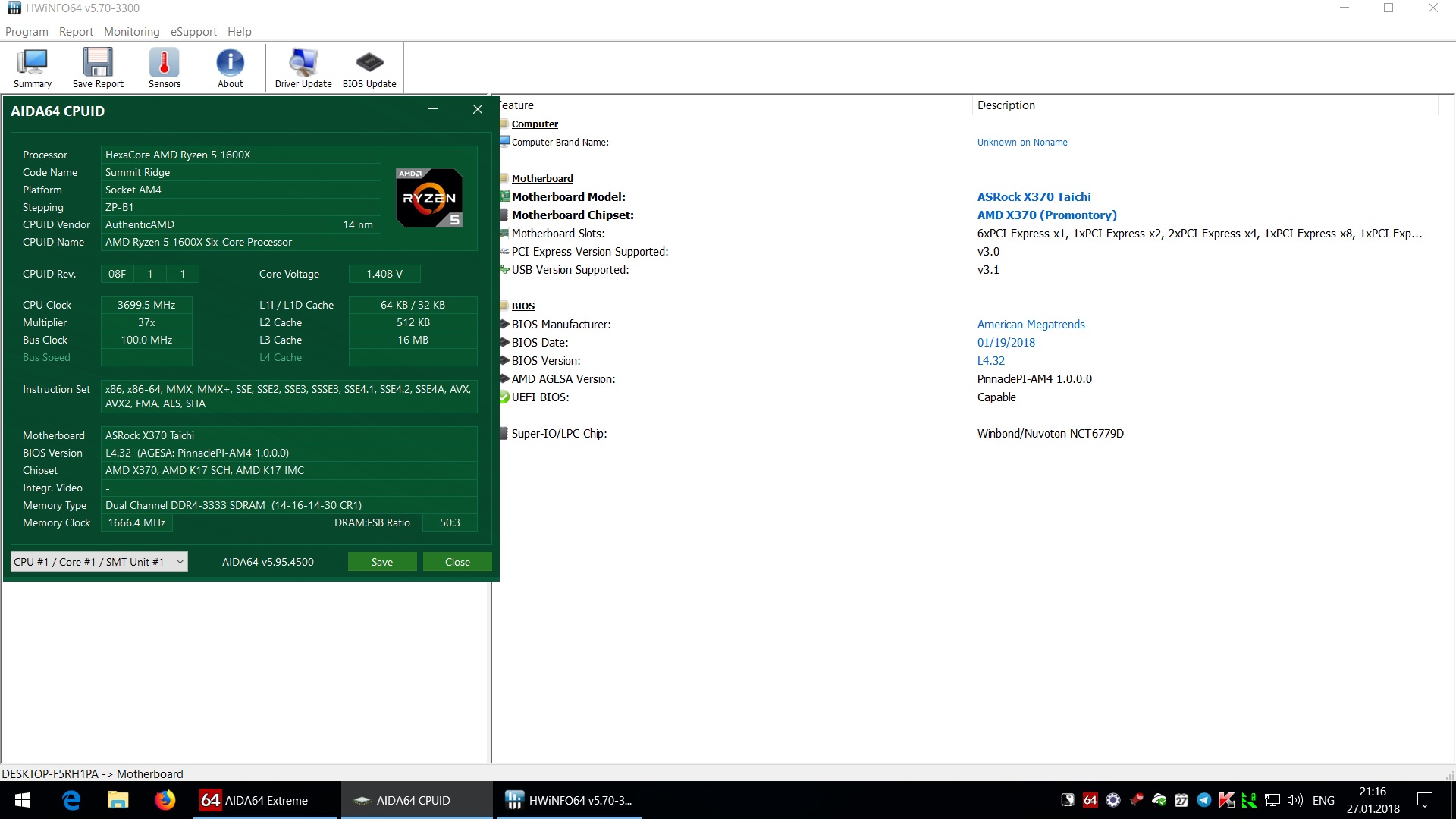Click the green Close button
Viewport: 1456px width, 819px height.
[x=457, y=562]
